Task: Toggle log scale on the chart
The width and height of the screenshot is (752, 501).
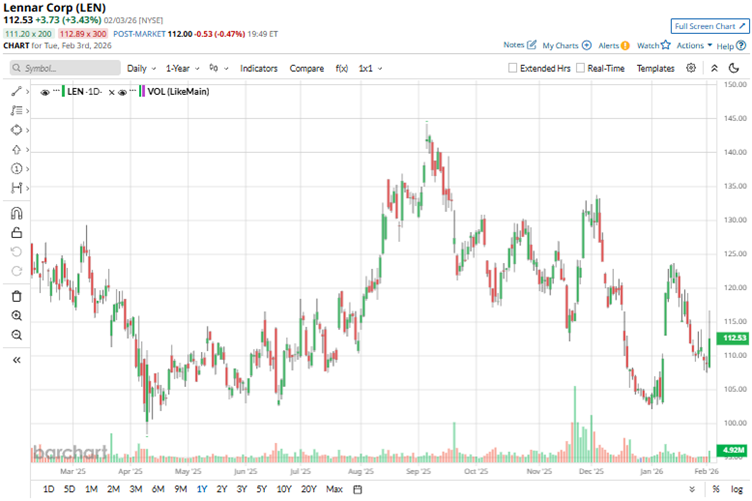Action: 737,489
